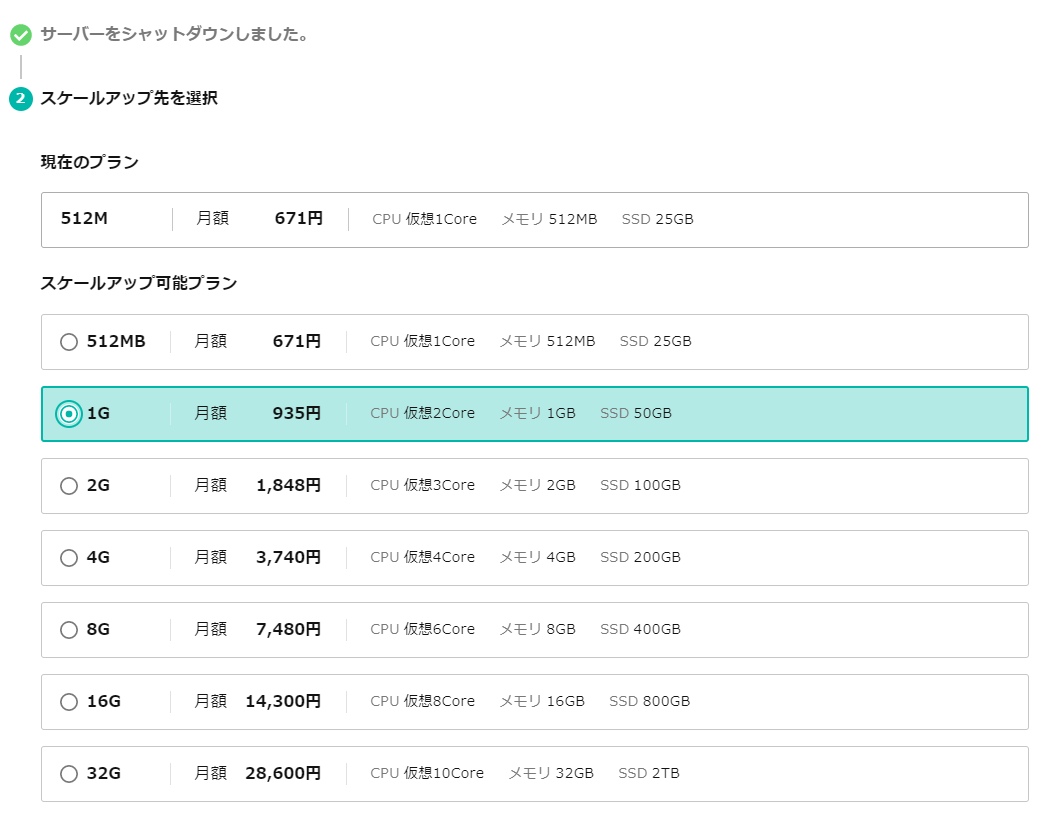Select the 4G plan radio button
Viewport: 1048px width, 818px height.
[x=69, y=558]
